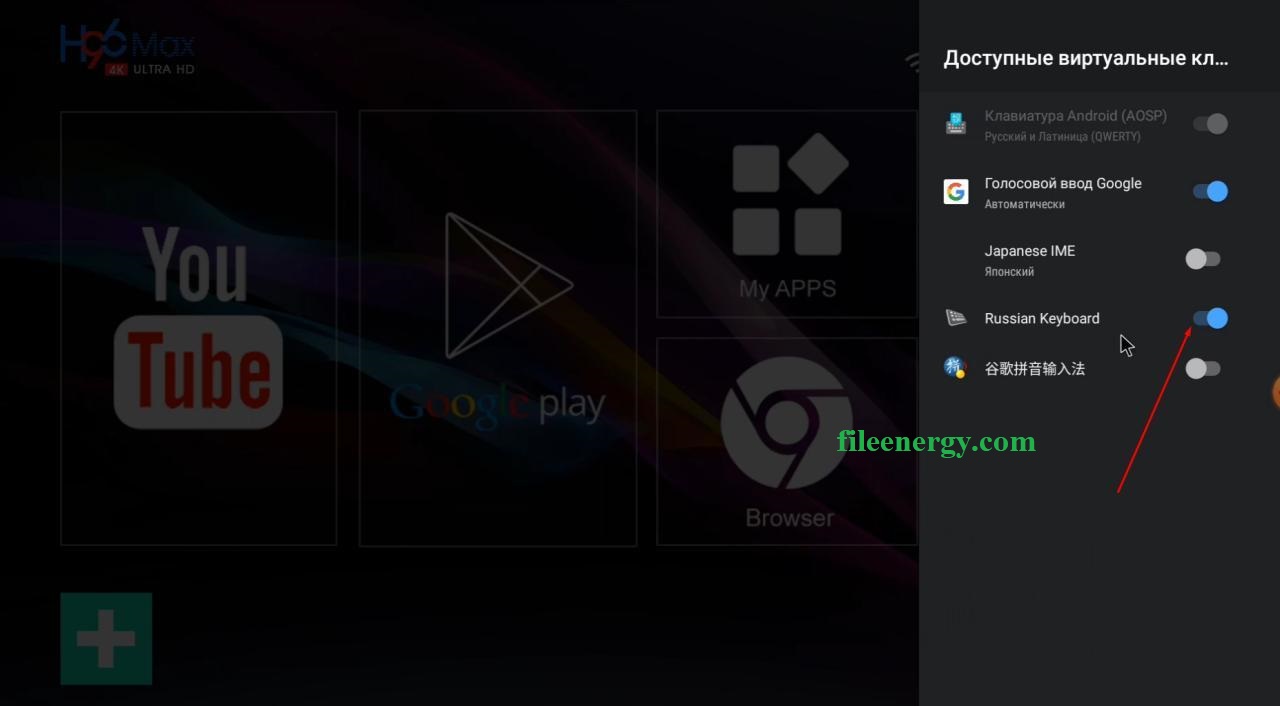This screenshot has width=1280, height=706.
Task: Click the H96 Max logo
Action: [127, 50]
